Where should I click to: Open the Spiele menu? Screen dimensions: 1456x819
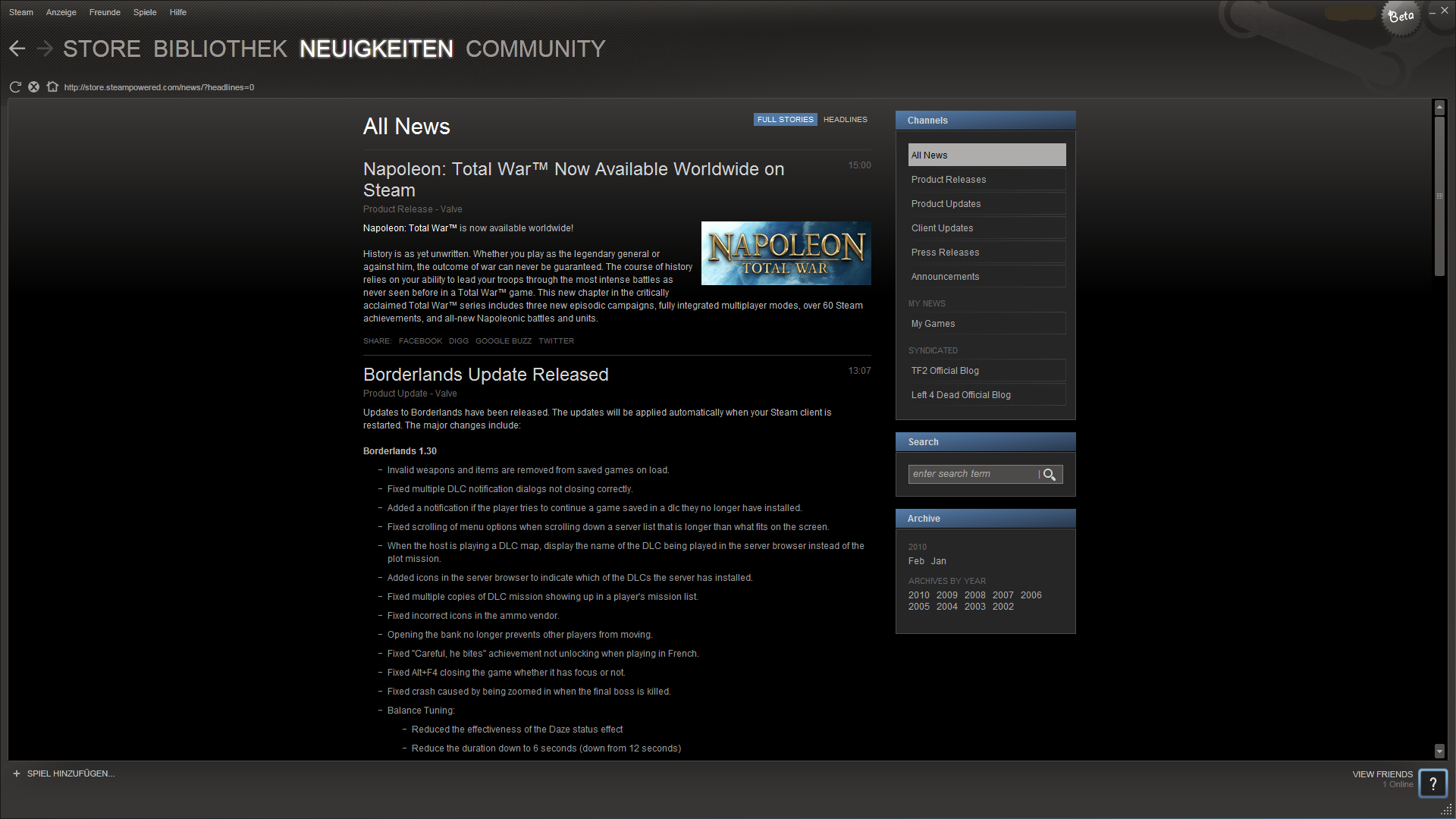pos(145,12)
